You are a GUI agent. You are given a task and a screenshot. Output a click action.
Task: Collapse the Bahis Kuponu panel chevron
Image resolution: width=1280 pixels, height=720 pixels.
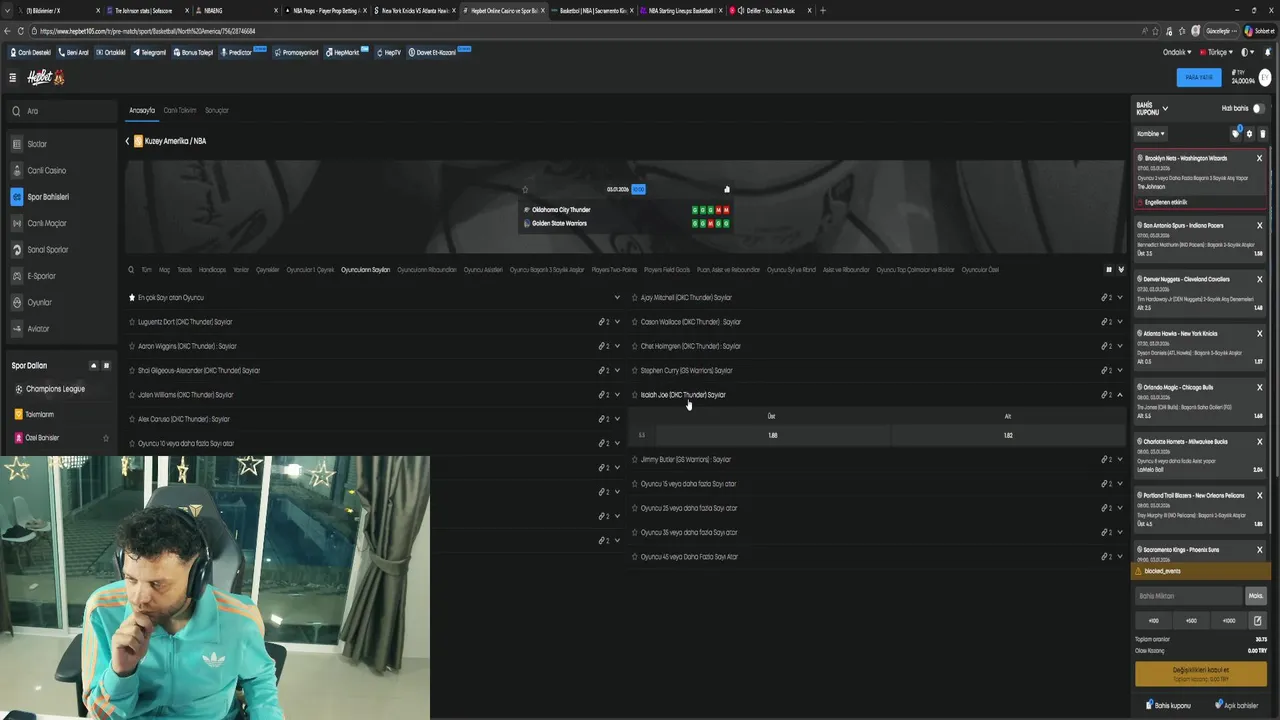point(1165,108)
